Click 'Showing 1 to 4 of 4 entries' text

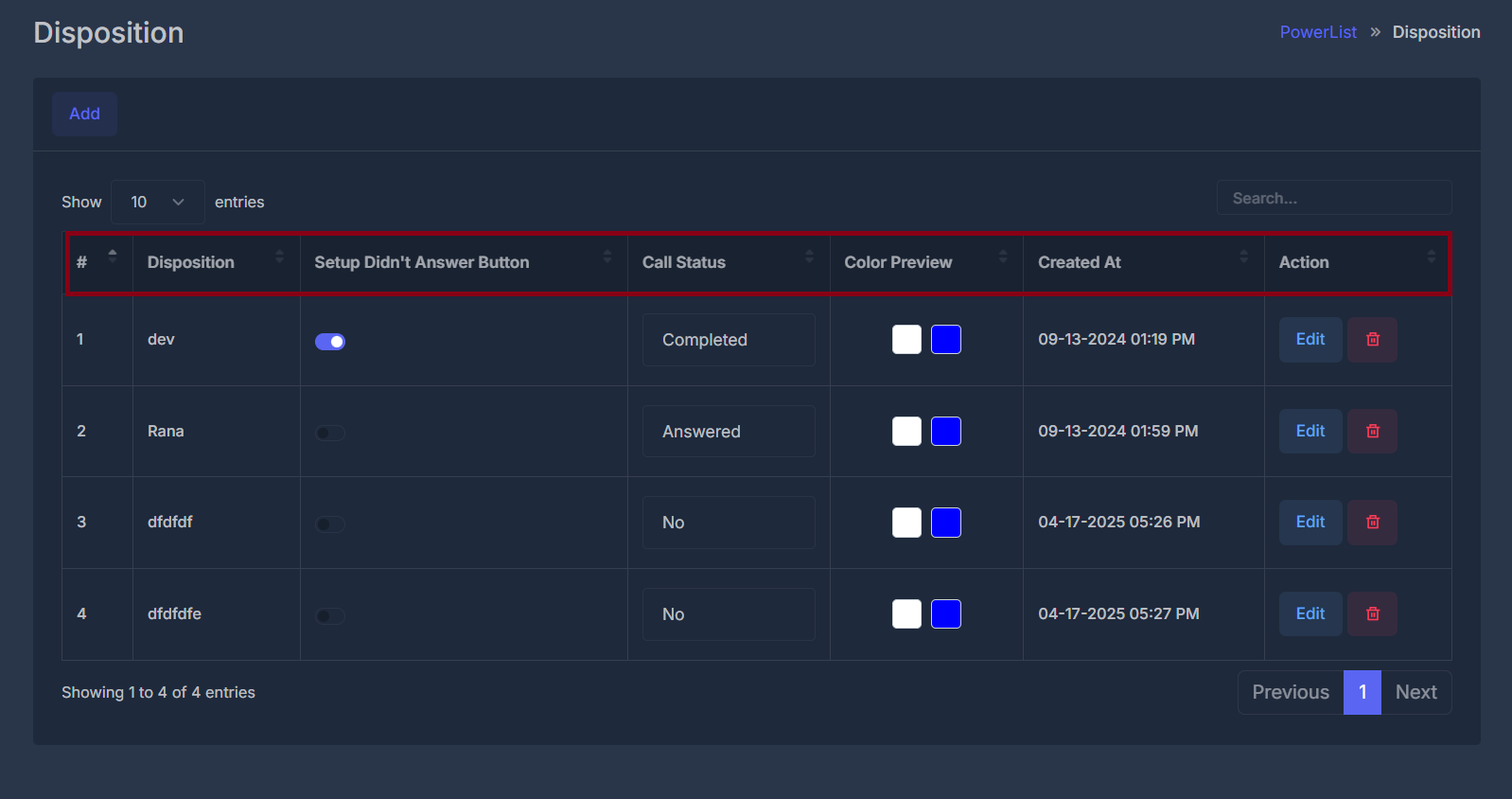[158, 692]
